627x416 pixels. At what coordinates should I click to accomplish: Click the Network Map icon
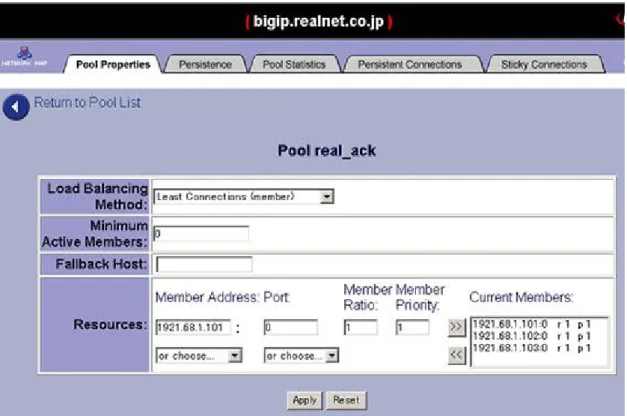[x=24, y=56]
